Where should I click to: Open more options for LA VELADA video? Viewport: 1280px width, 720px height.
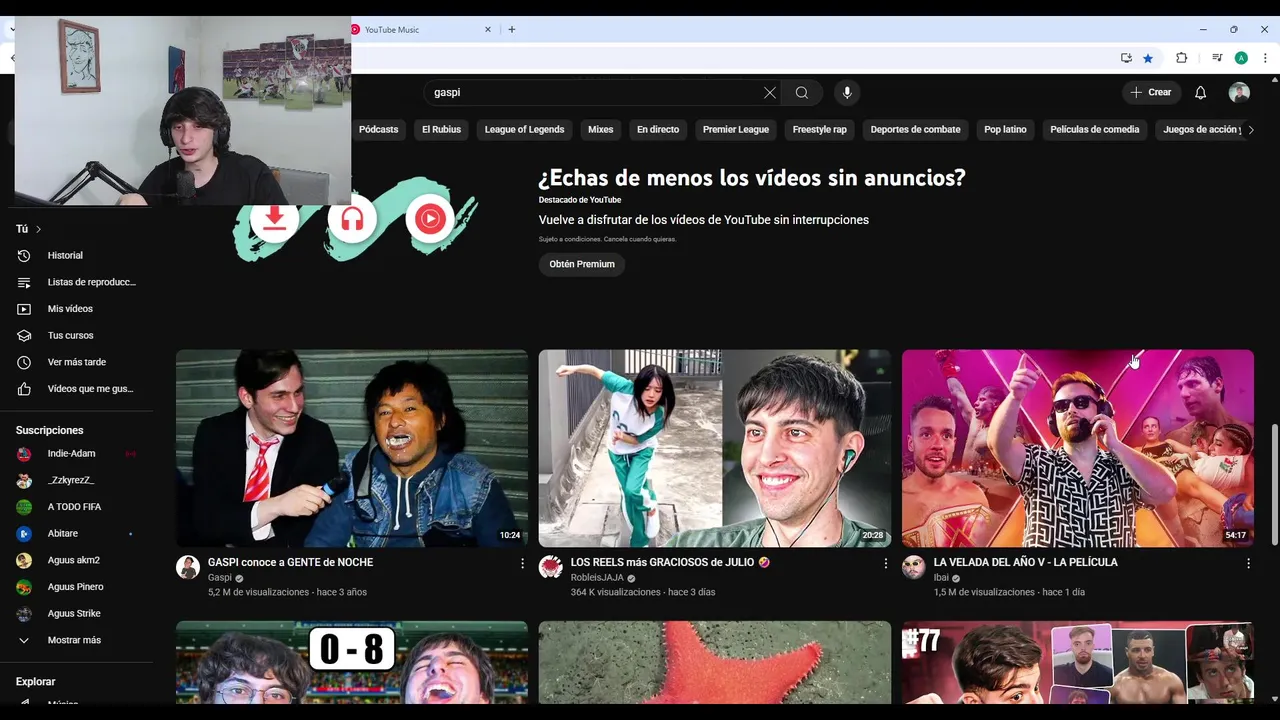pyautogui.click(x=1248, y=564)
